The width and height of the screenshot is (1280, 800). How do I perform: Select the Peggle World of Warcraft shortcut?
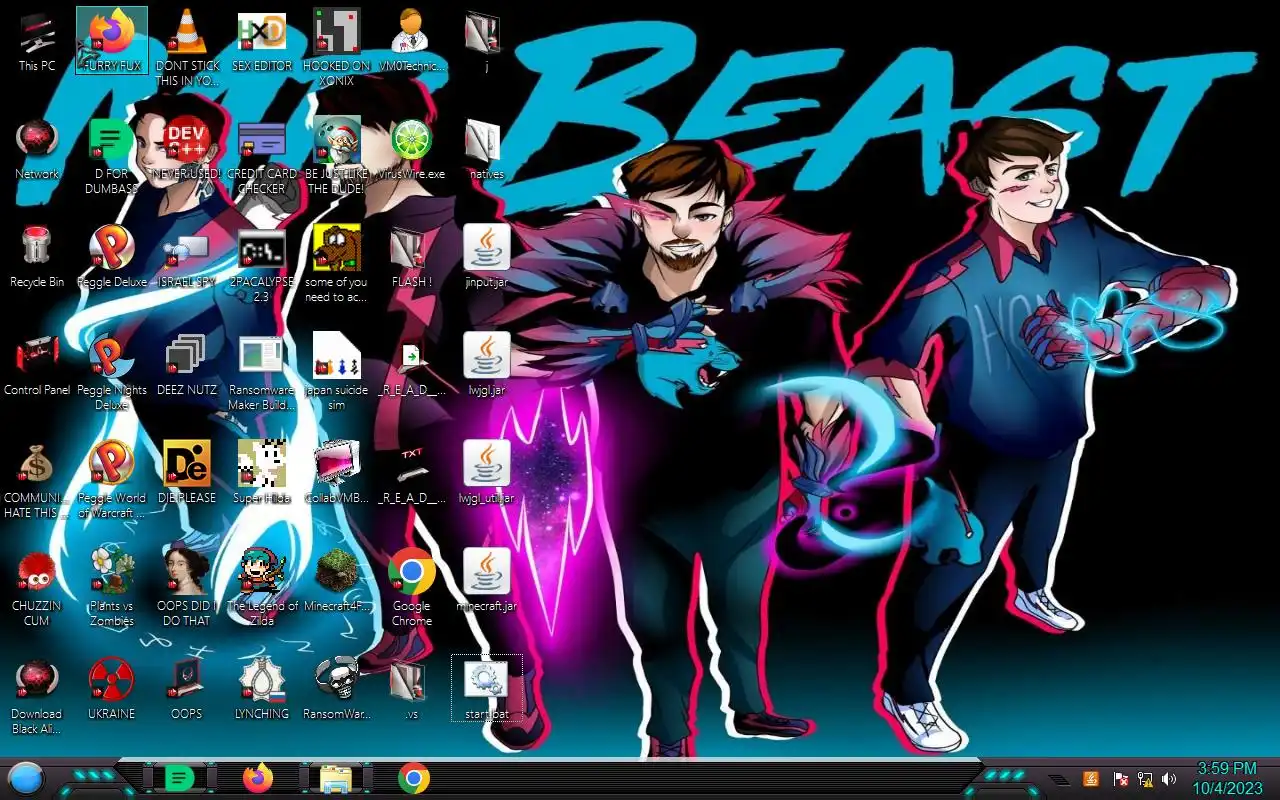(112, 480)
